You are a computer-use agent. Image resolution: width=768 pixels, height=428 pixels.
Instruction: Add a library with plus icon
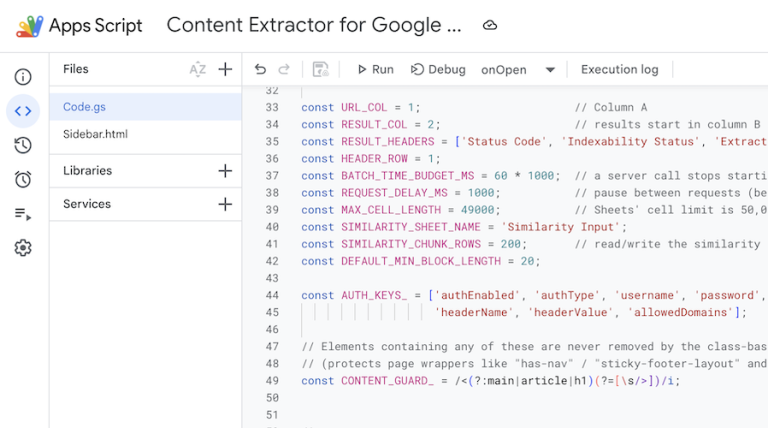225,171
